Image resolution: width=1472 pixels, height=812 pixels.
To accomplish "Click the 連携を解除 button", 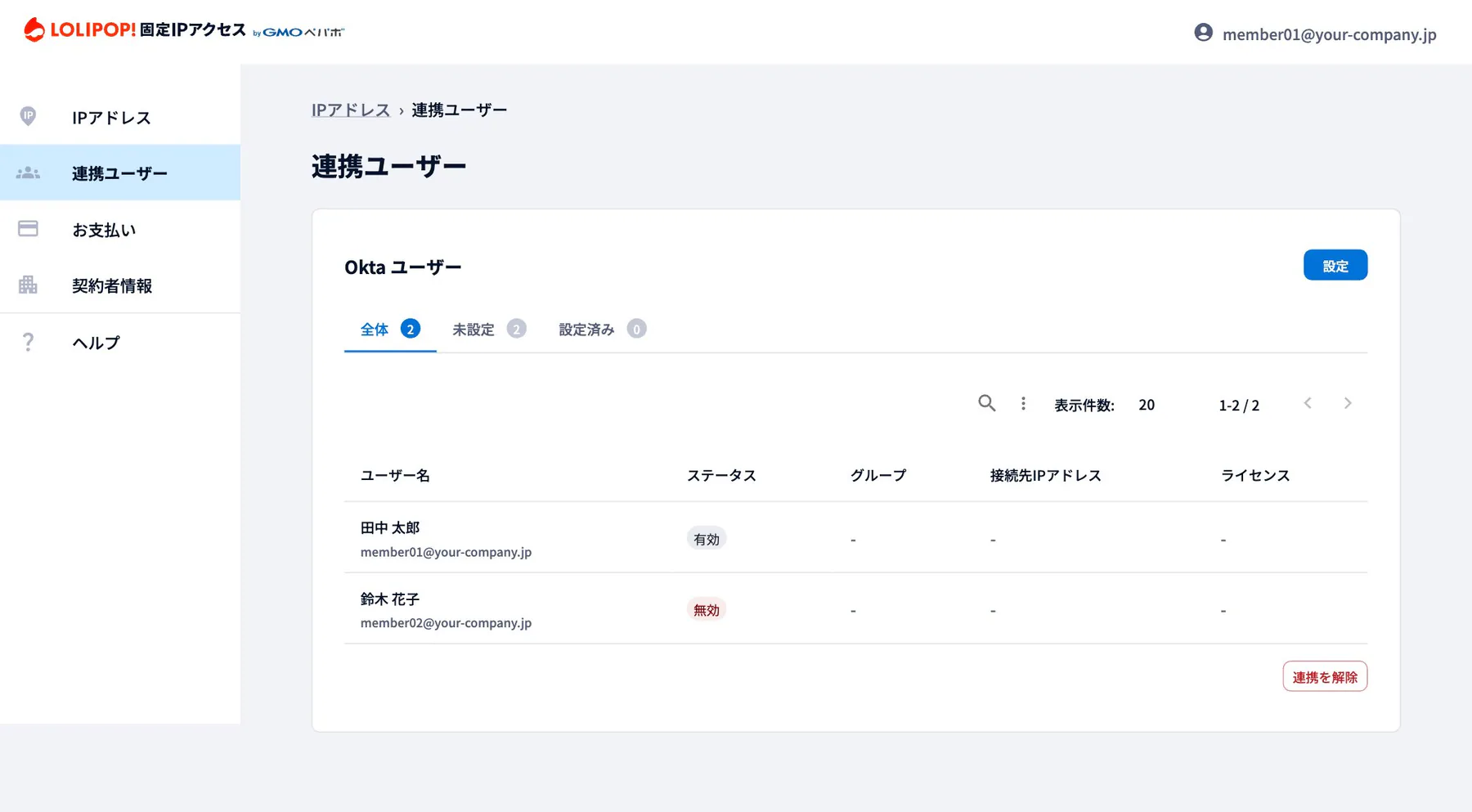I will 1325,676.
